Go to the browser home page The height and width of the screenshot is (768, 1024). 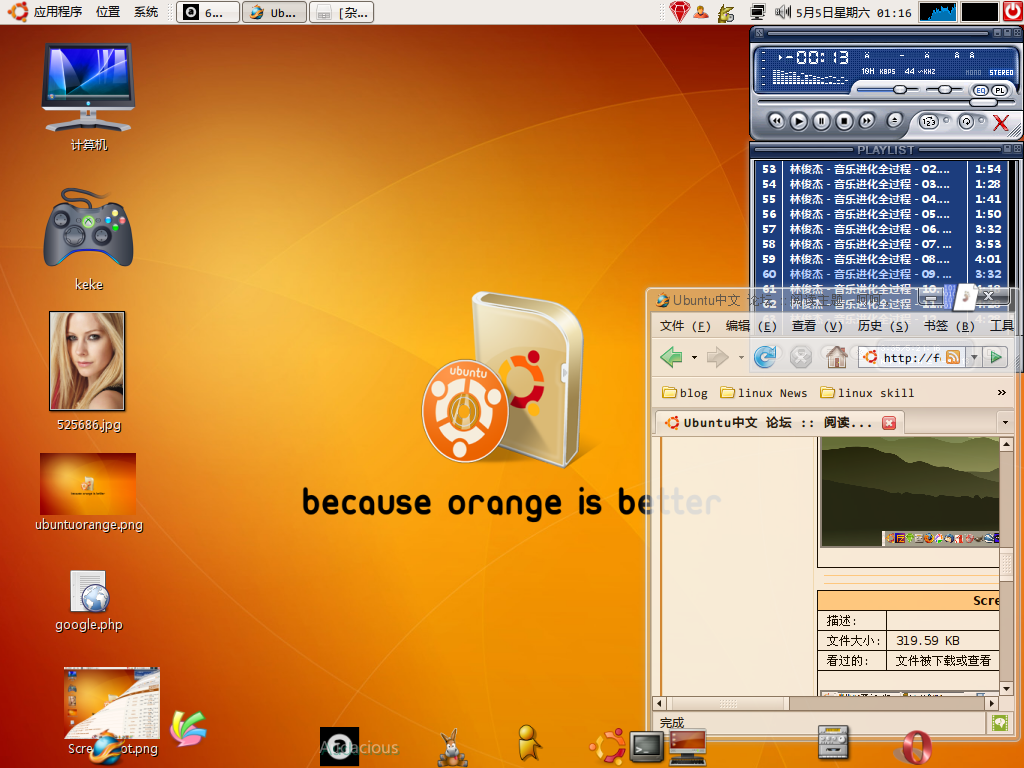point(836,357)
